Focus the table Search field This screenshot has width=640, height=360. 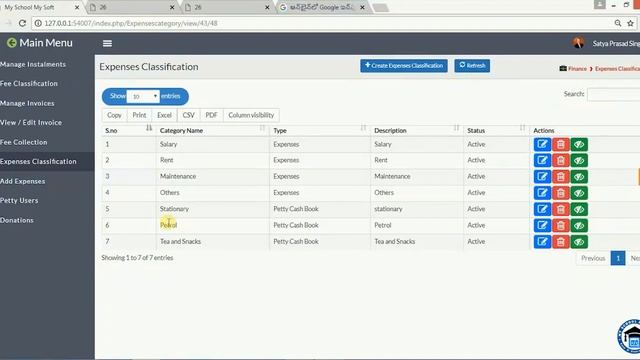point(613,94)
